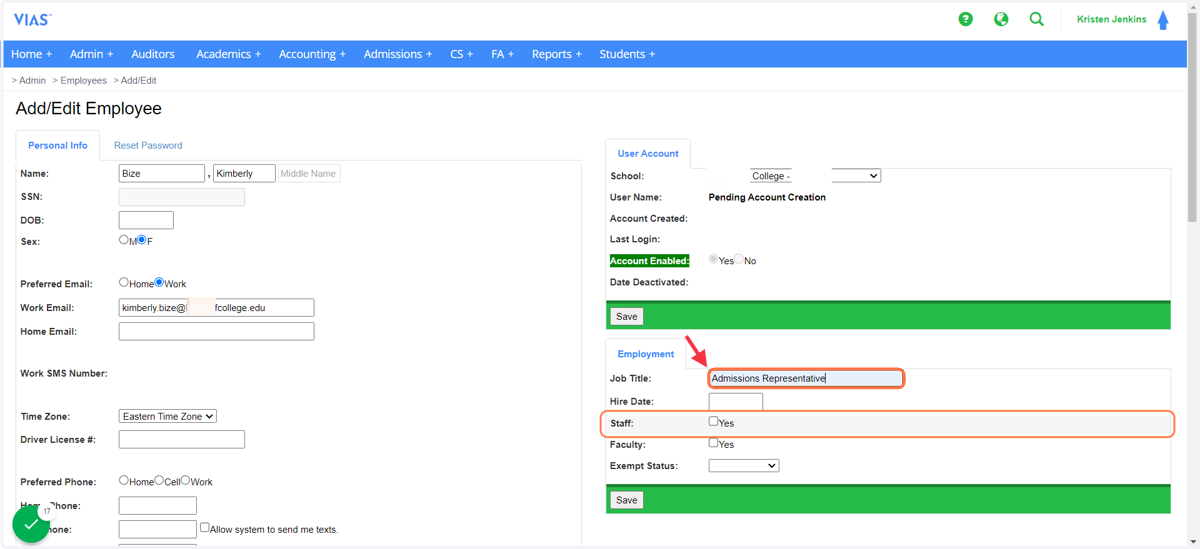Expand the Exempt Status dropdown
Screen dimensions: 1200x549
744,466
